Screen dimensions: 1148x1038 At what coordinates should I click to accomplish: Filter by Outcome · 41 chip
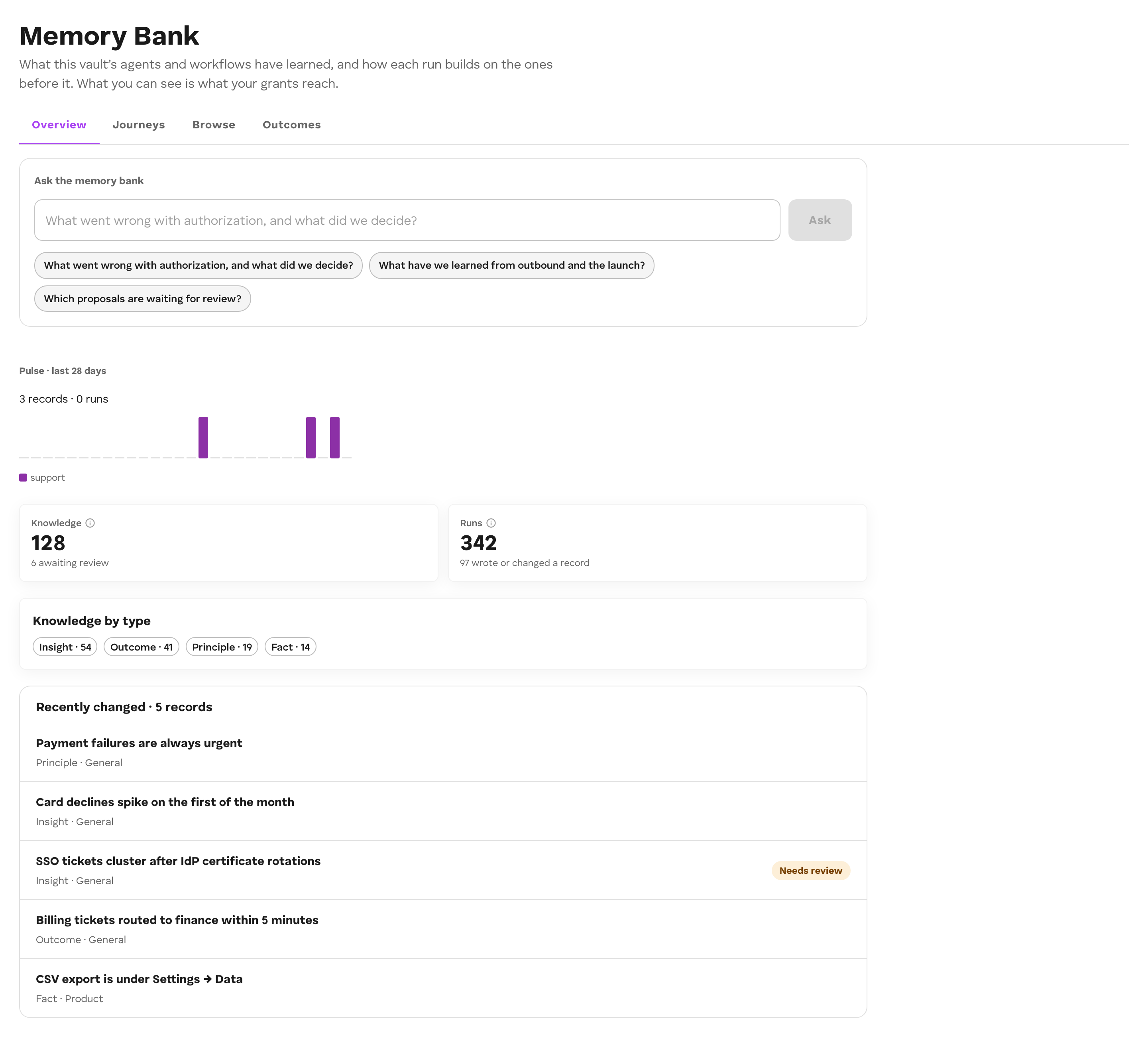click(141, 647)
